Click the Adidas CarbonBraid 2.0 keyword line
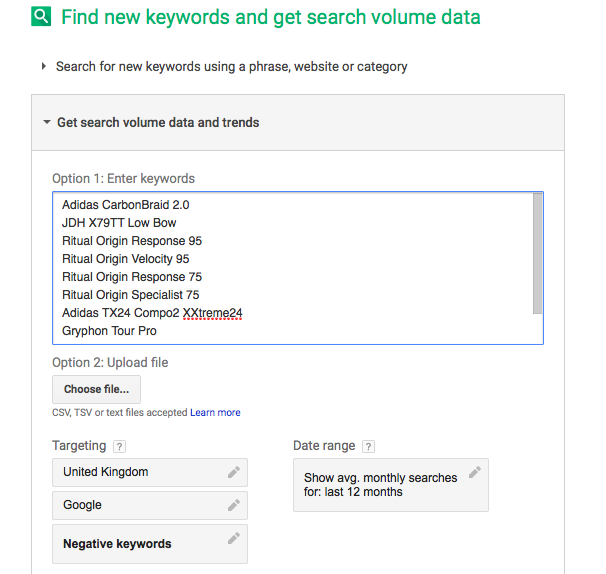 pyautogui.click(x=126, y=205)
